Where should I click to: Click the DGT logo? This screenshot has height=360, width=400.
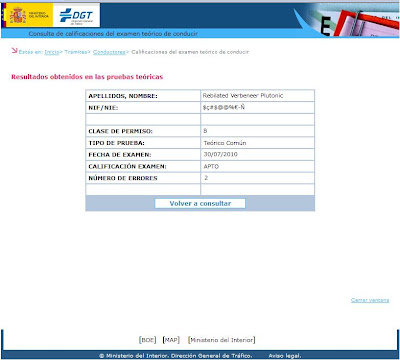pos(76,15)
